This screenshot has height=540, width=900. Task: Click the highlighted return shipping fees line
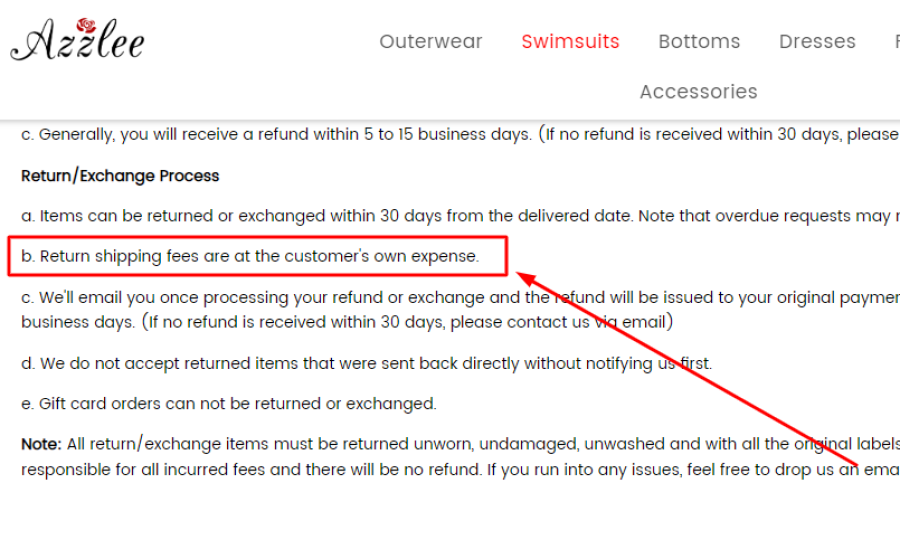point(250,256)
